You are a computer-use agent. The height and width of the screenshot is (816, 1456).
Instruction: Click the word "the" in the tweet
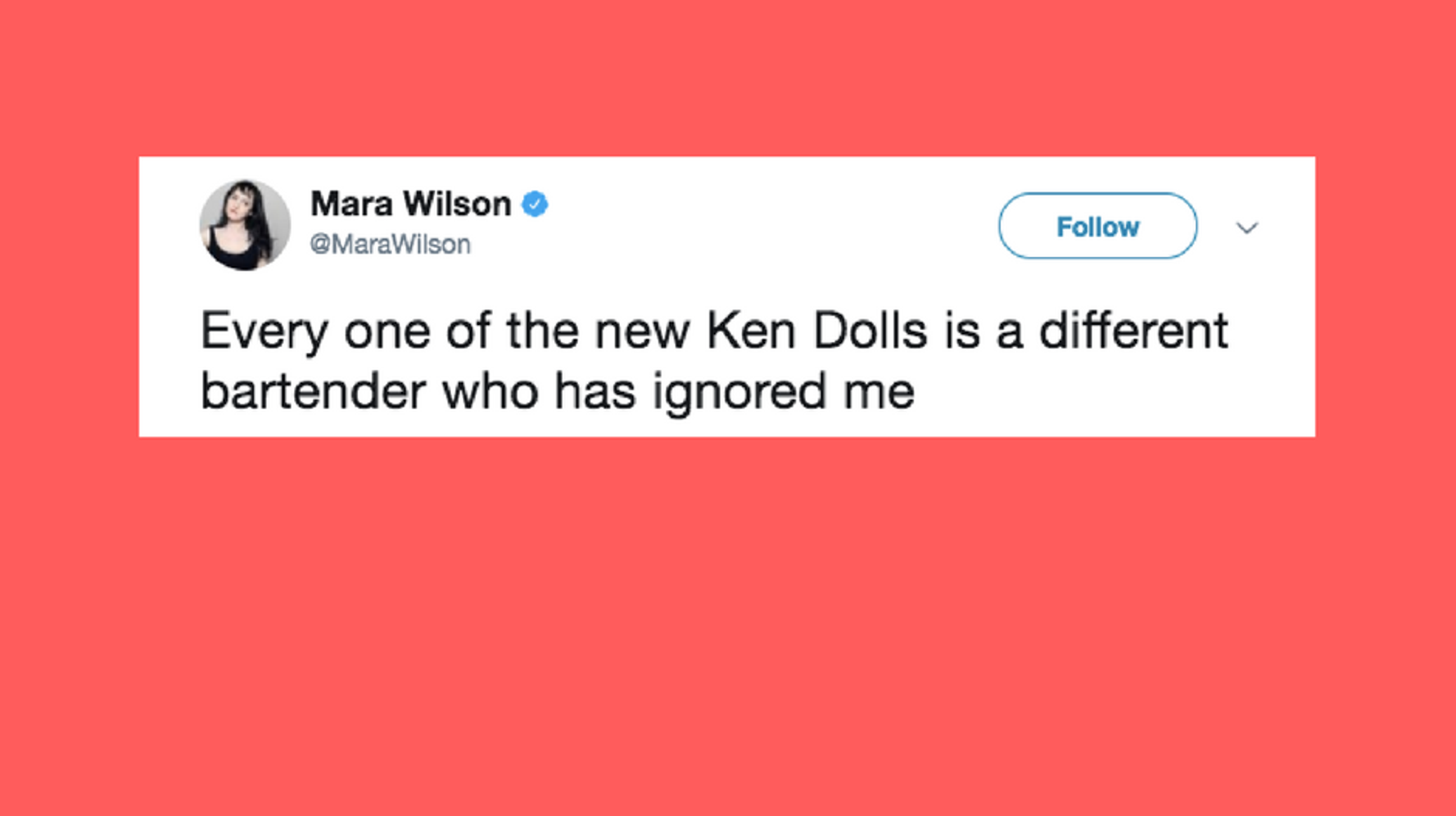[542, 331]
